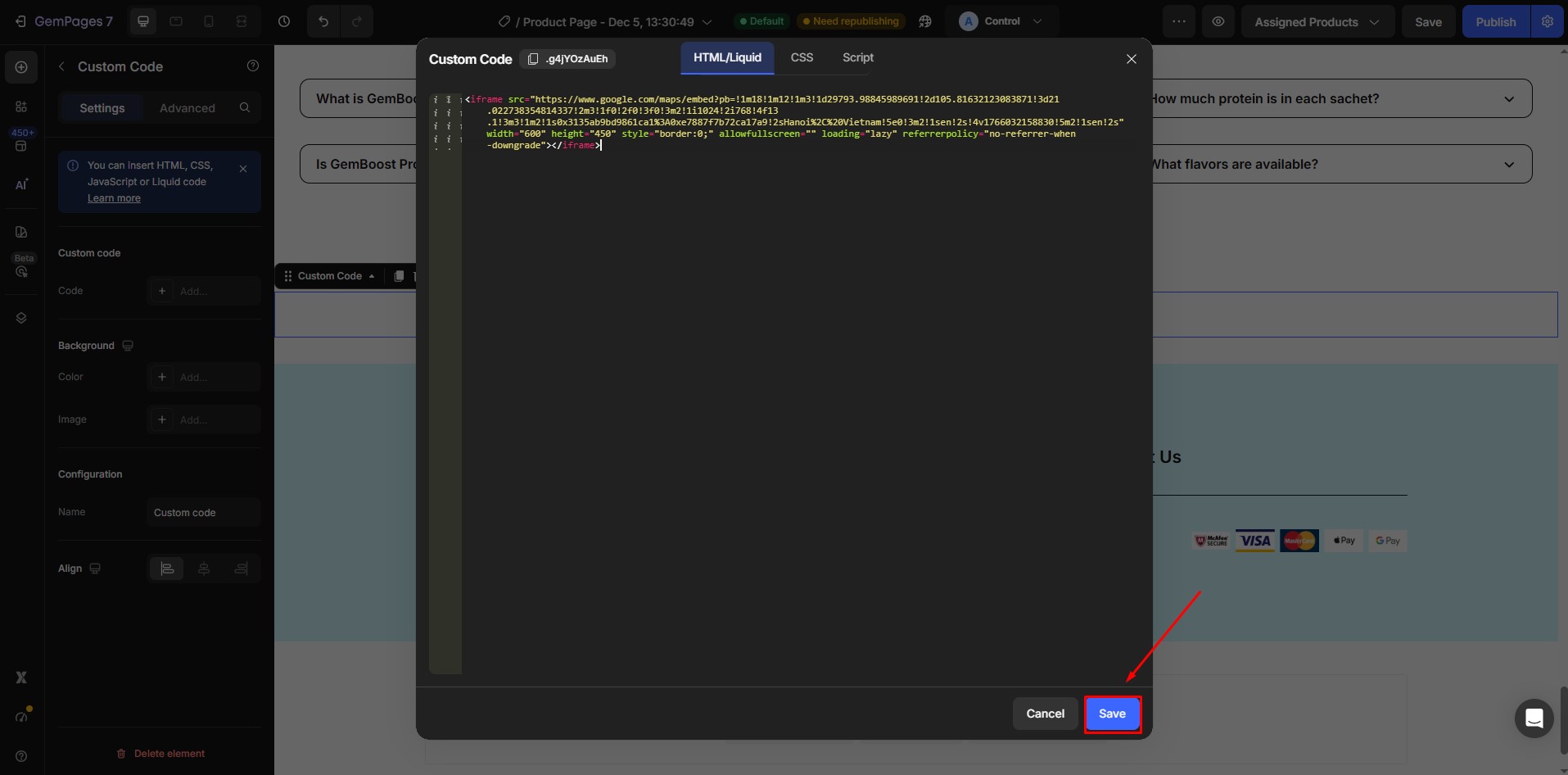Expand 'What flavors are available?' question
Image resolution: width=1568 pixels, height=775 pixels.
[1508, 165]
